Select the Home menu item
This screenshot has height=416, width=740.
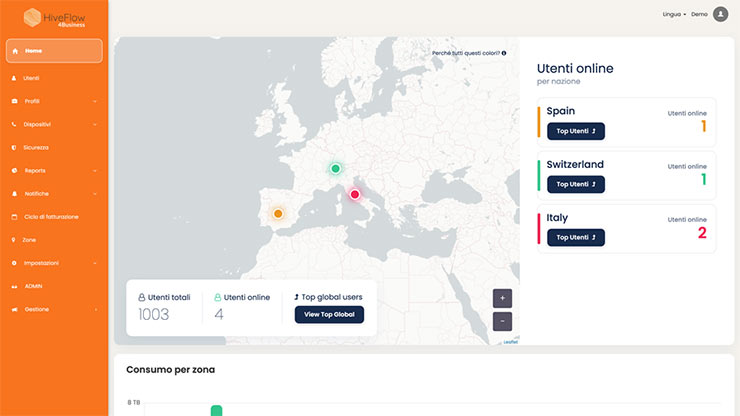(54, 51)
